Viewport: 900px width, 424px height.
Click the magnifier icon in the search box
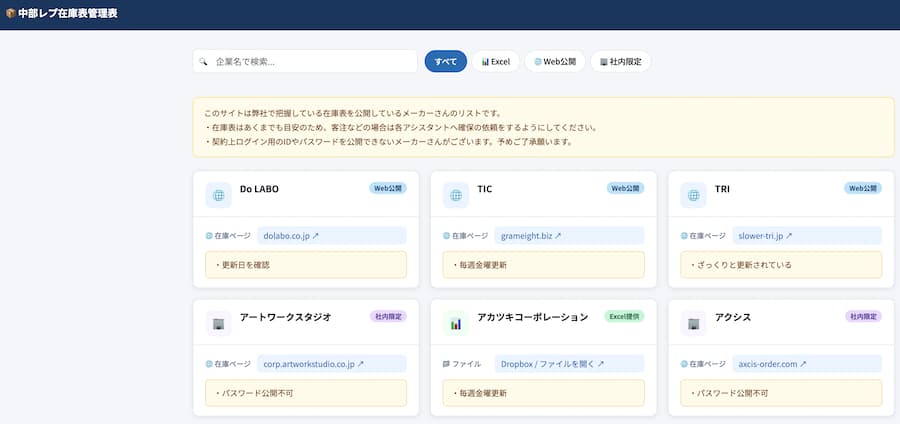(203, 61)
